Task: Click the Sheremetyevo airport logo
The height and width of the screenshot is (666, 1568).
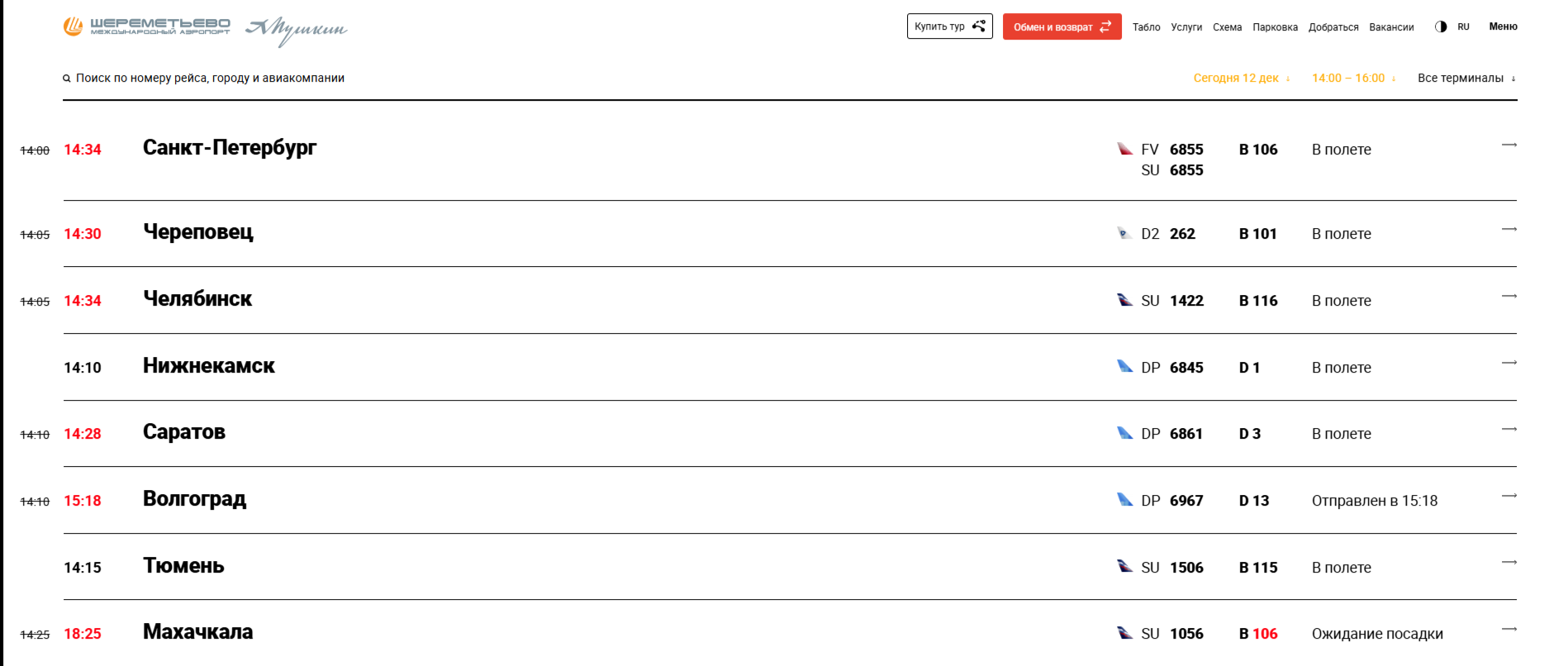Action: pyautogui.click(x=147, y=26)
